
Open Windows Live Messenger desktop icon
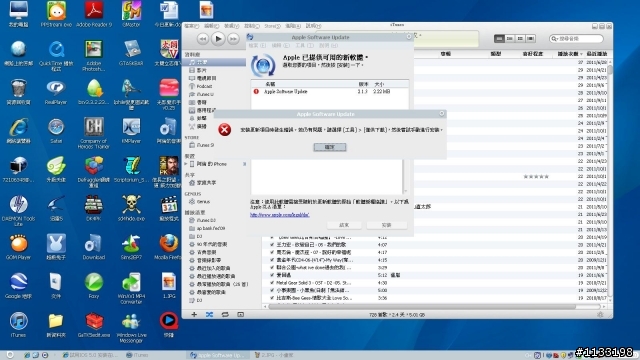coord(131,327)
